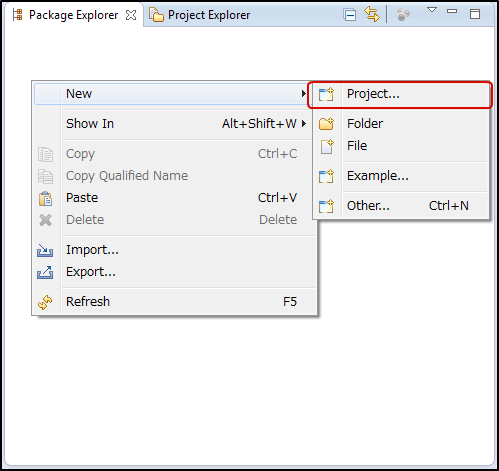499x471 pixels.
Task: Click the Other wizard icon
Action: [x=326, y=206]
